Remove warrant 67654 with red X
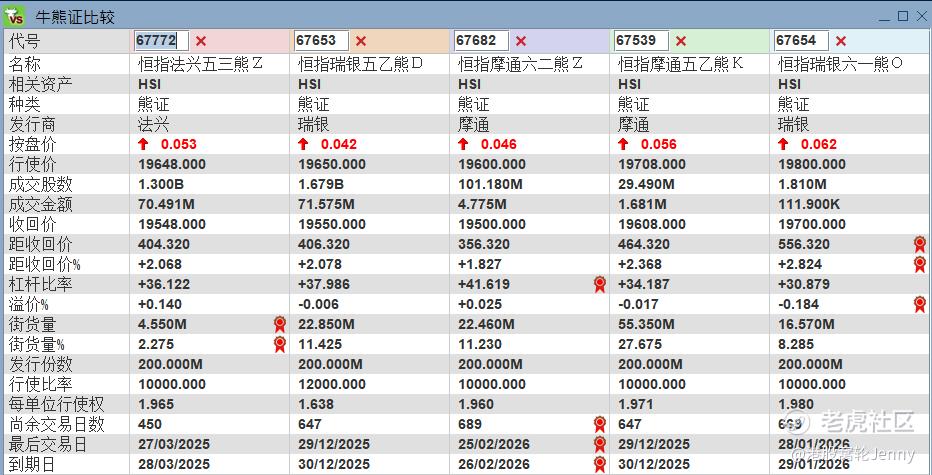The width and height of the screenshot is (932, 475). click(840, 41)
